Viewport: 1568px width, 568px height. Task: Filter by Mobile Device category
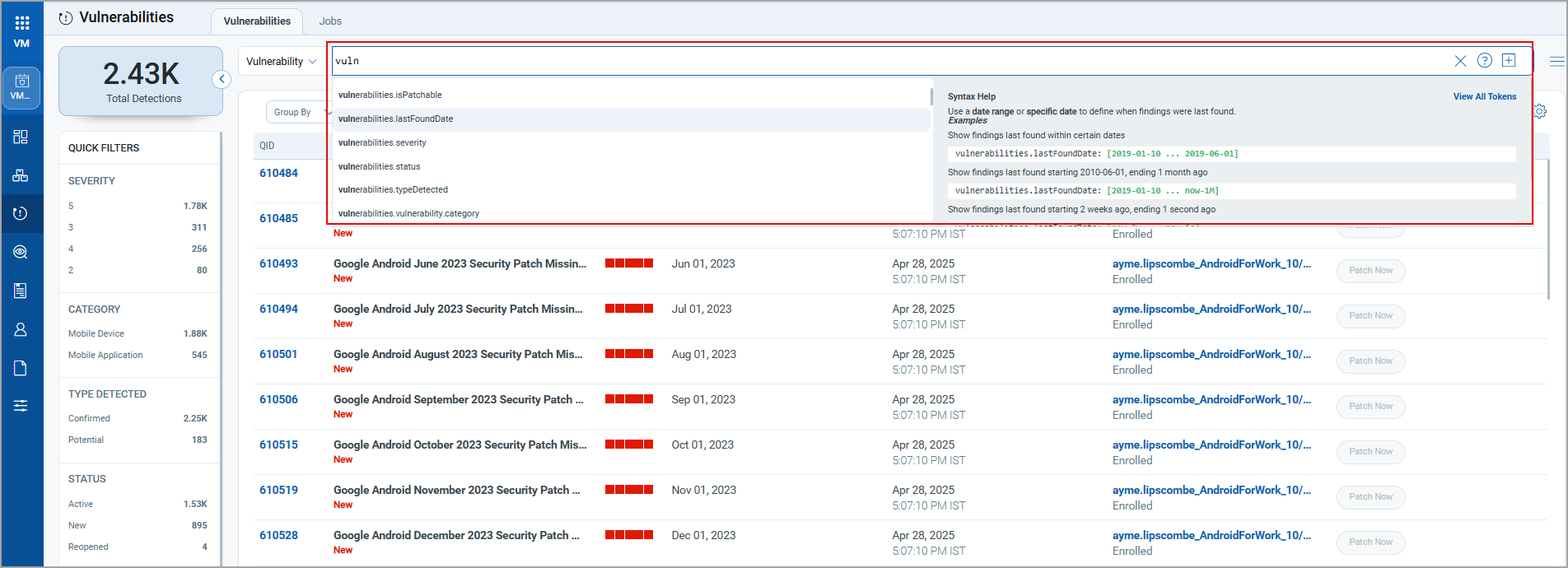pos(96,333)
